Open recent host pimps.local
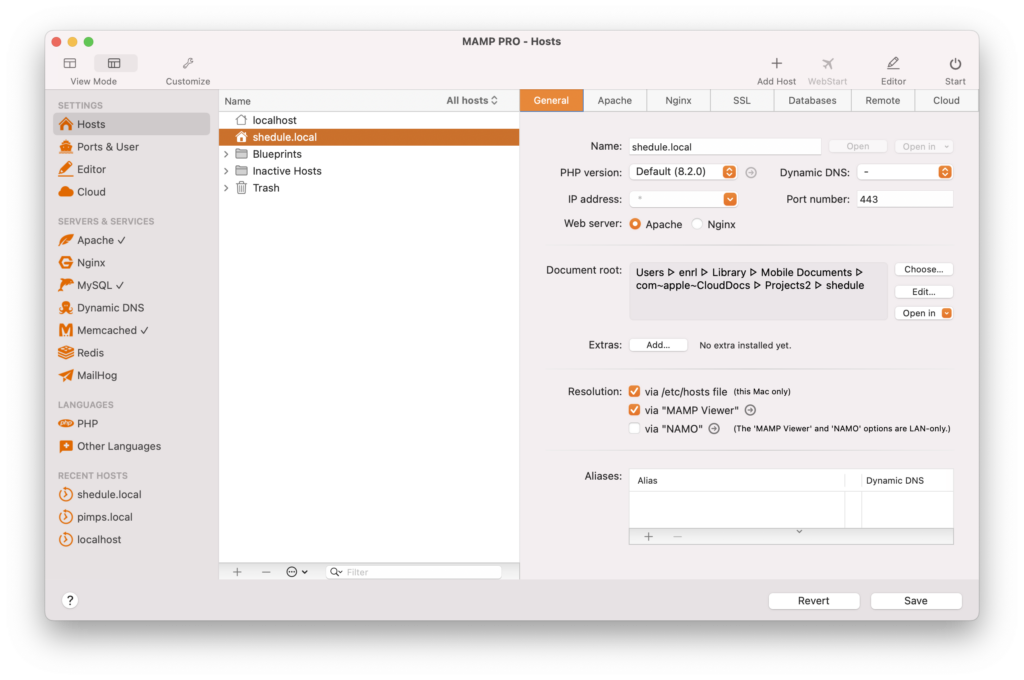 point(131,517)
